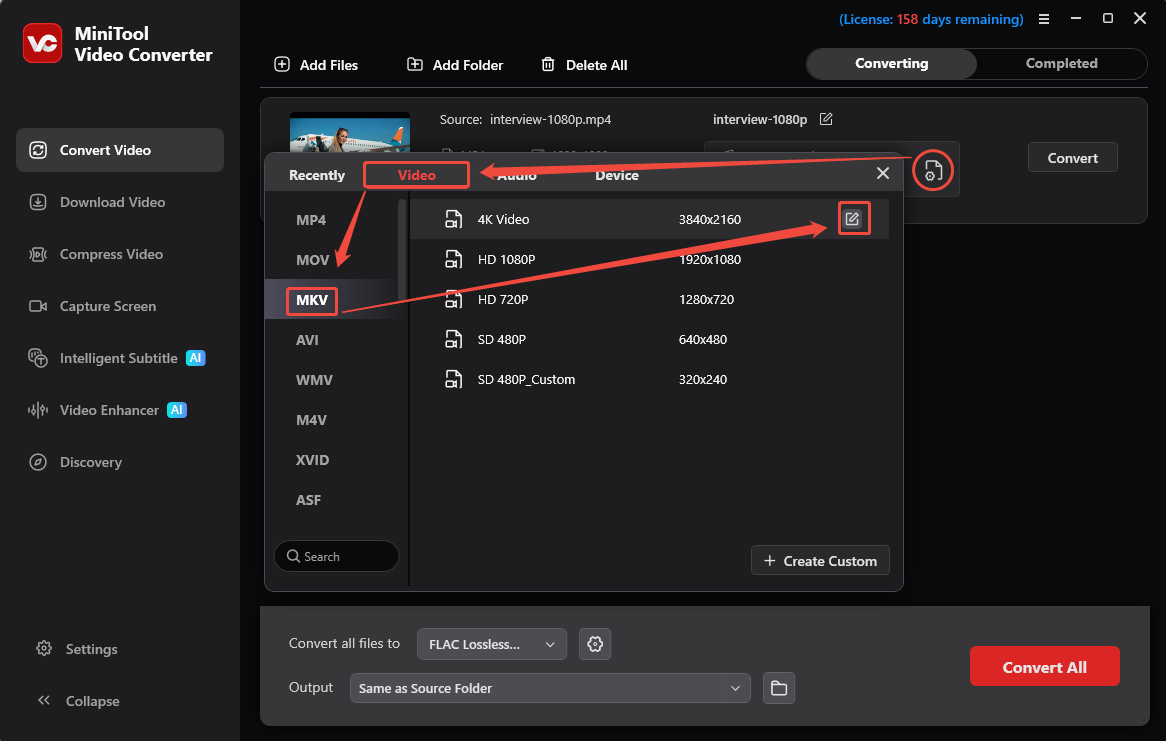Click the 4K Video file icon
Image resolution: width=1166 pixels, height=741 pixels.
[x=453, y=219]
